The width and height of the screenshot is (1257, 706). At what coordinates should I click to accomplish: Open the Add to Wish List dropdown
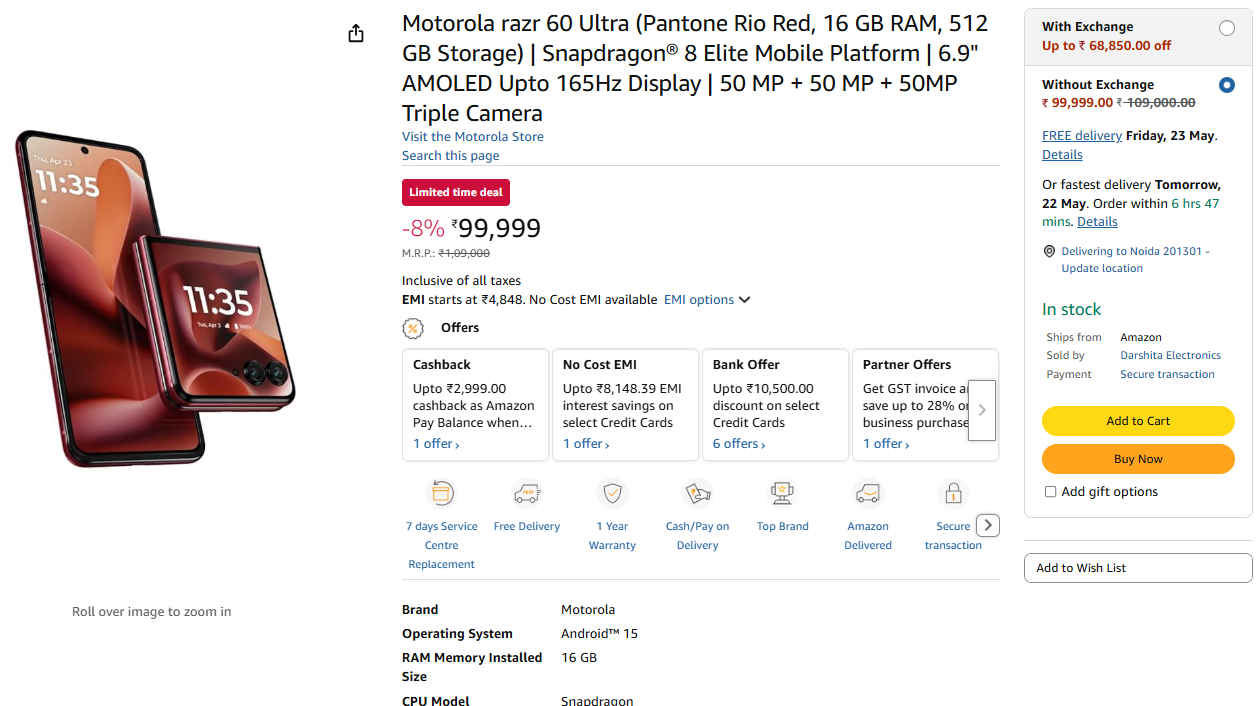coord(1138,568)
